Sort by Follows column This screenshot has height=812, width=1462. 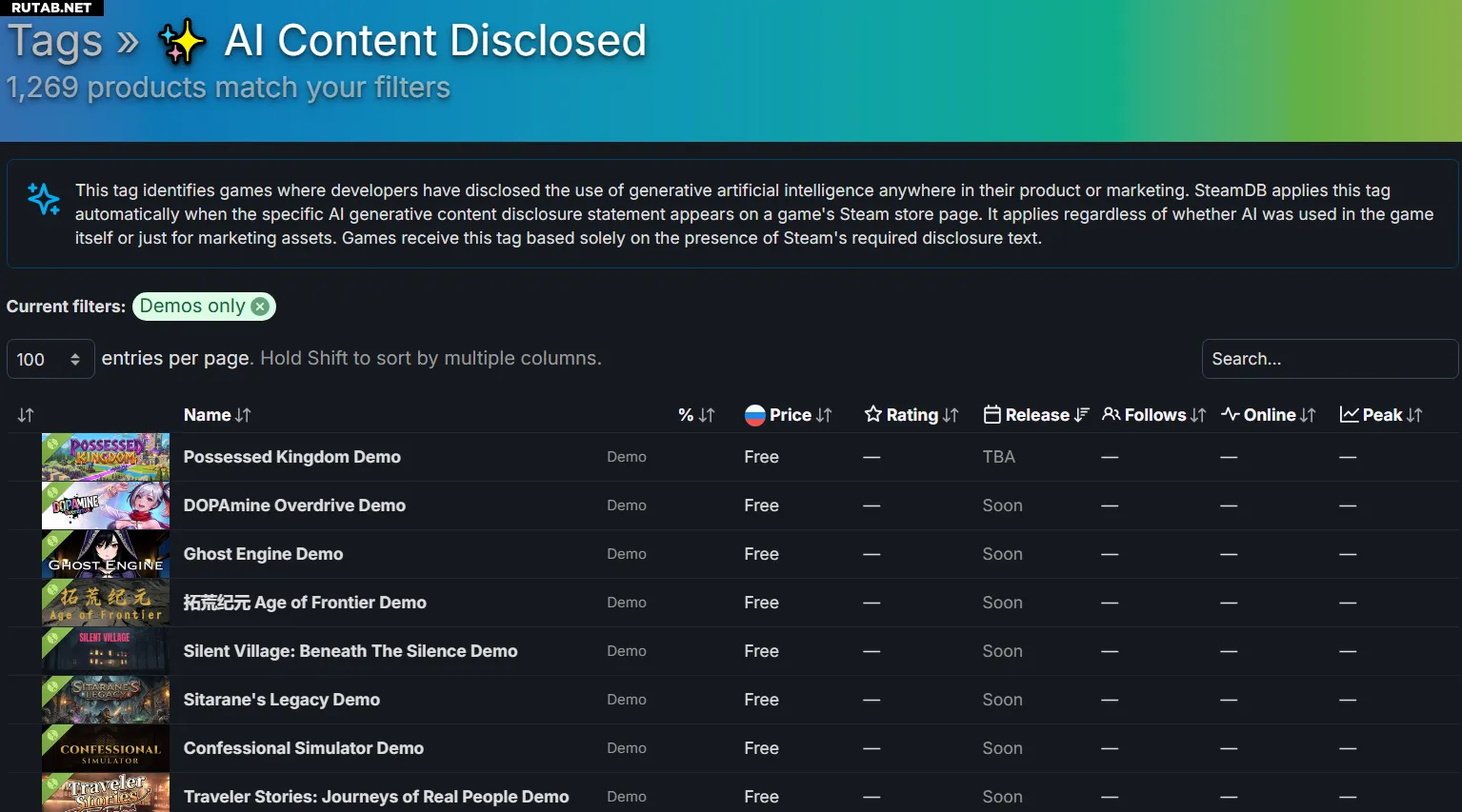tap(1154, 415)
